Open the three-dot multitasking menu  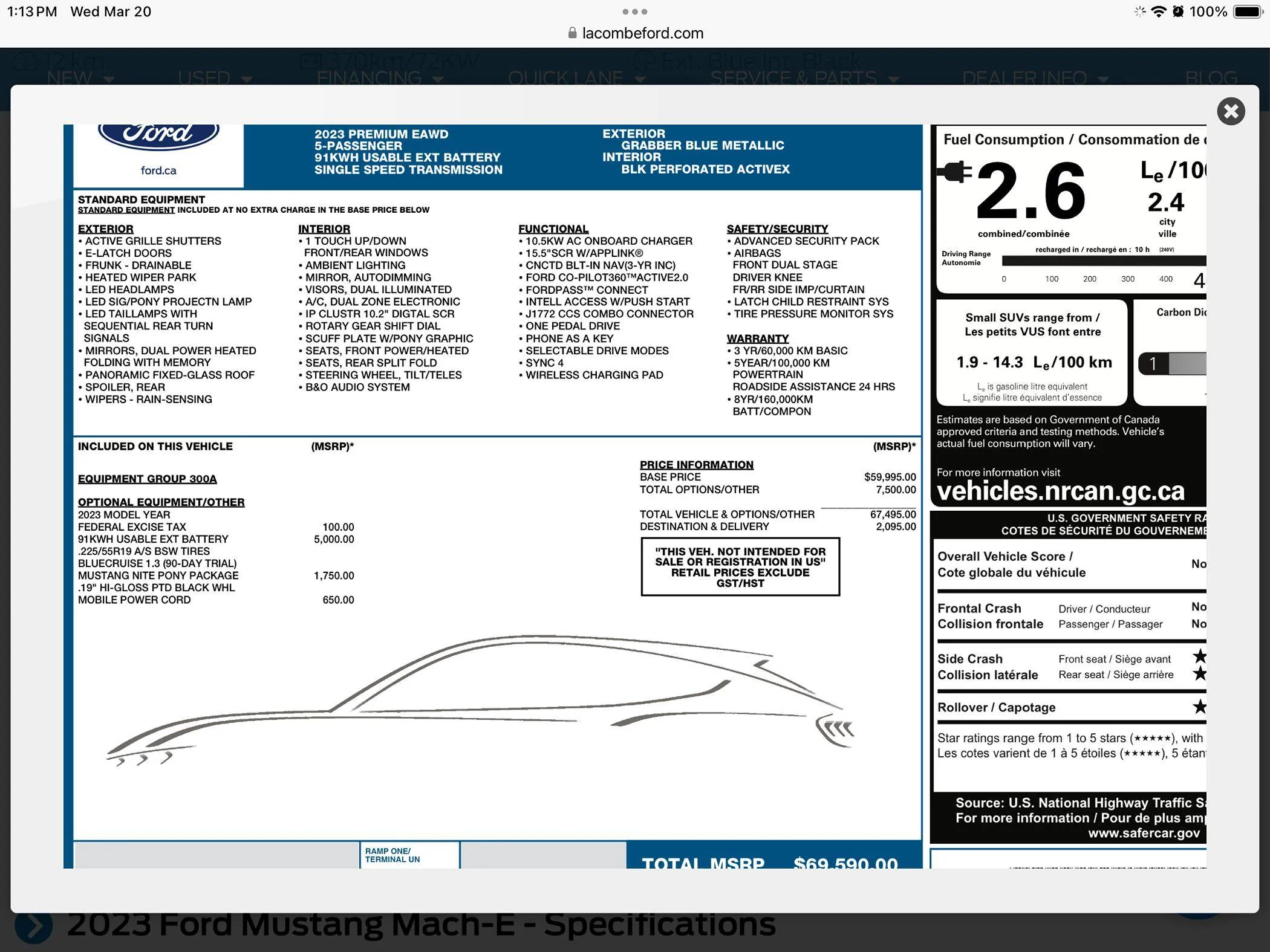[x=635, y=11]
